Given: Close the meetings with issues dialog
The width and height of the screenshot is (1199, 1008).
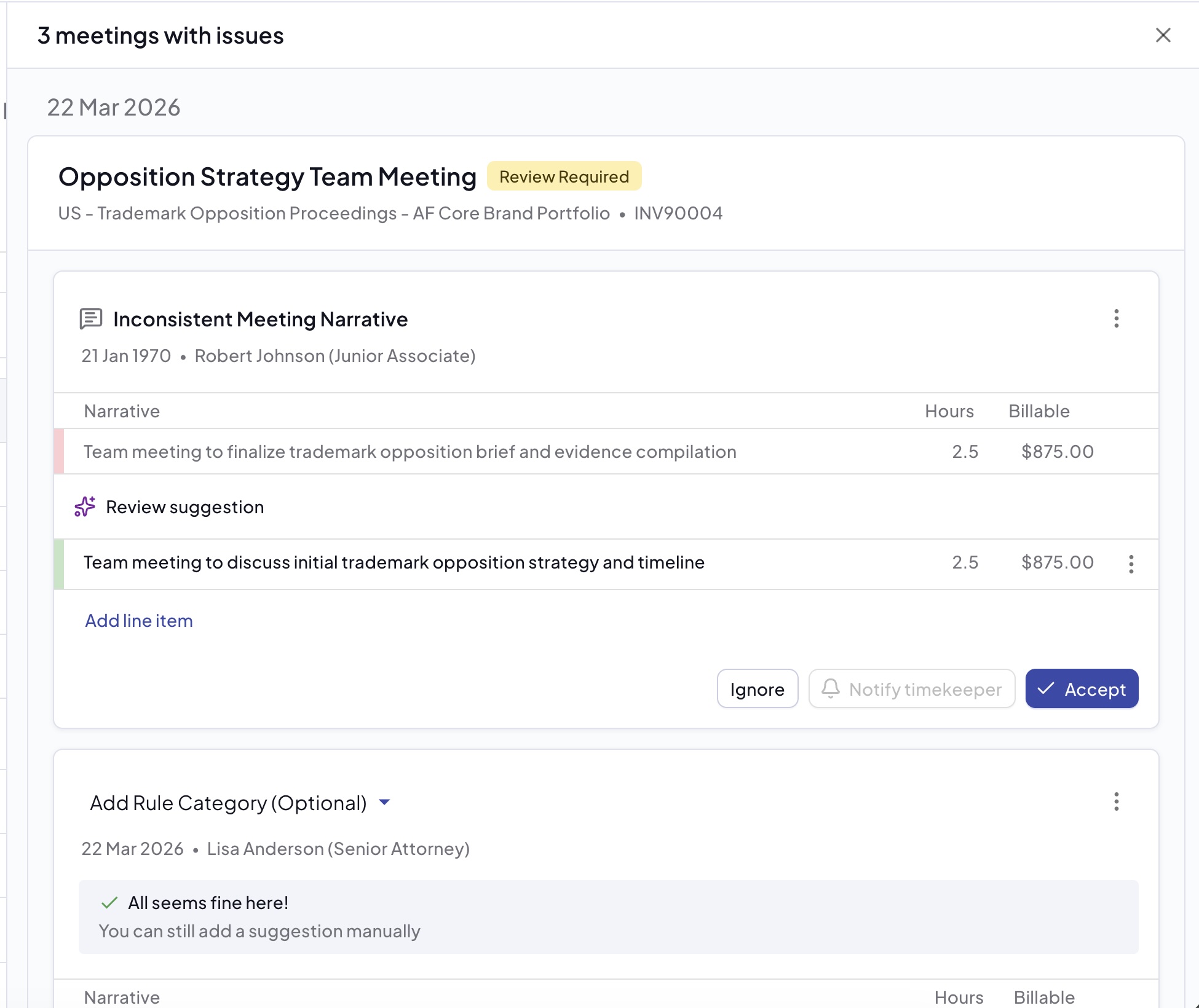Looking at the screenshot, I should tap(1163, 35).
